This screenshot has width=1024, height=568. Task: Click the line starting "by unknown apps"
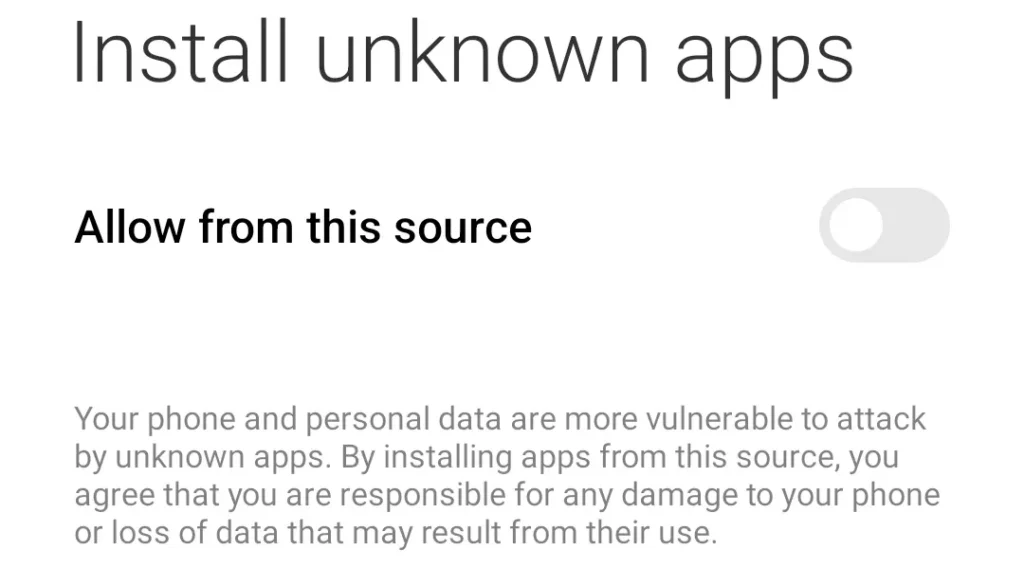486,457
